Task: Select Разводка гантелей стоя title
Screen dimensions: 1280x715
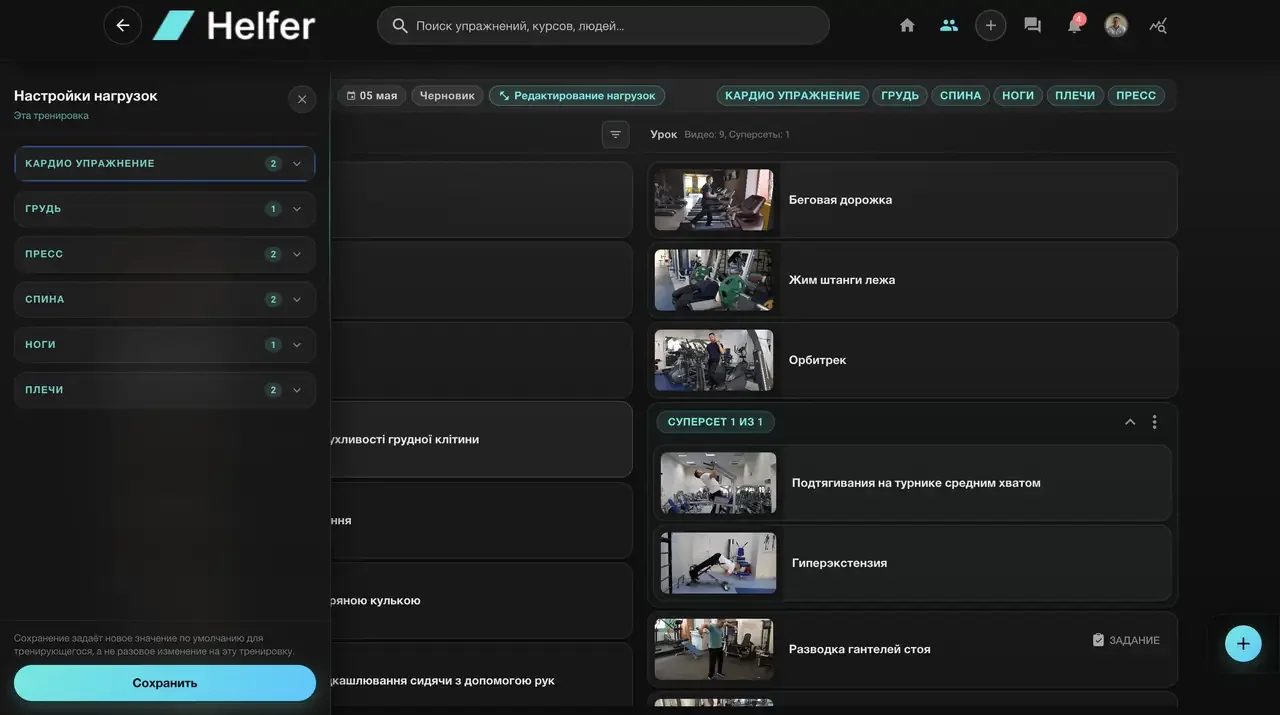Action: (x=859, y=649)
